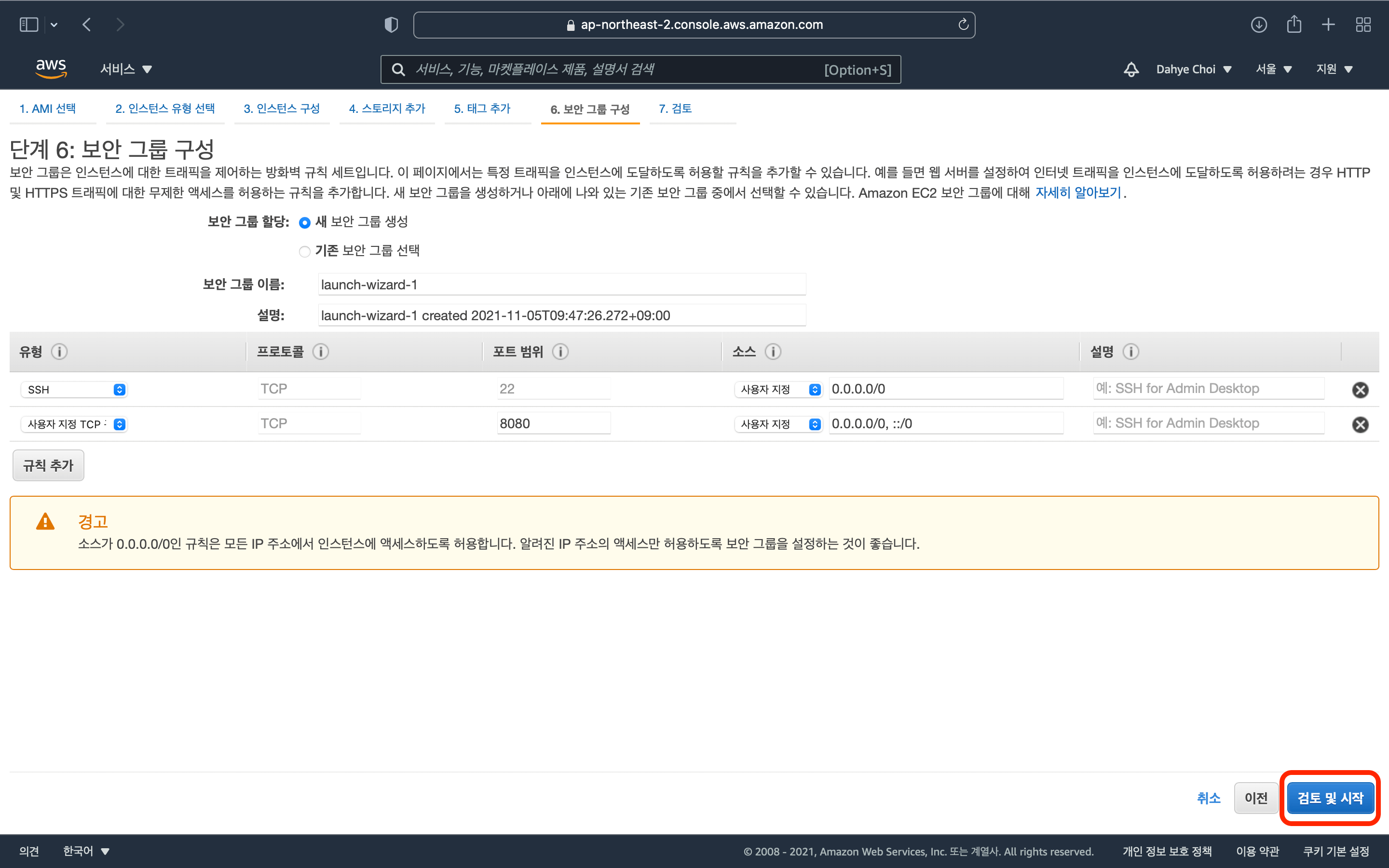Select 새 보안 그룹 생성 radio option
Screen dimensions: 1389x868
305,223
